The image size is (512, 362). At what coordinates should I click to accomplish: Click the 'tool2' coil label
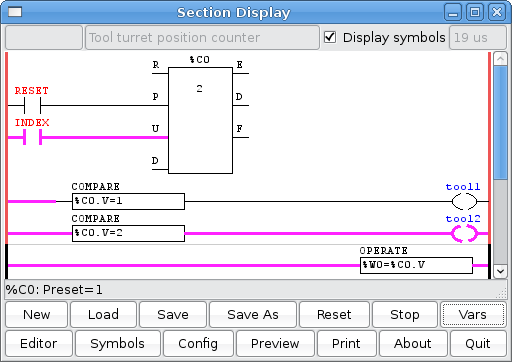[463, 219]
